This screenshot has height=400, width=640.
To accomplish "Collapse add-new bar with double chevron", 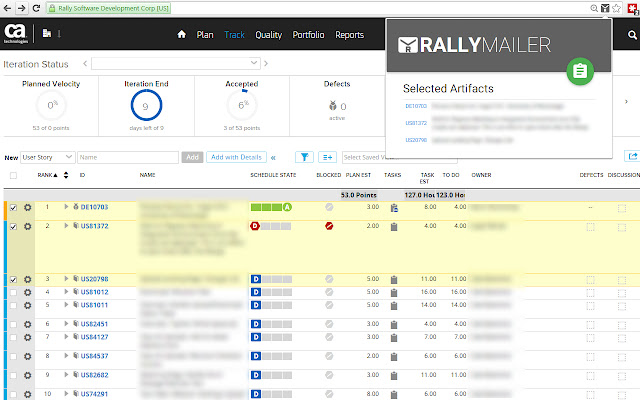I will tap(273, 158).
